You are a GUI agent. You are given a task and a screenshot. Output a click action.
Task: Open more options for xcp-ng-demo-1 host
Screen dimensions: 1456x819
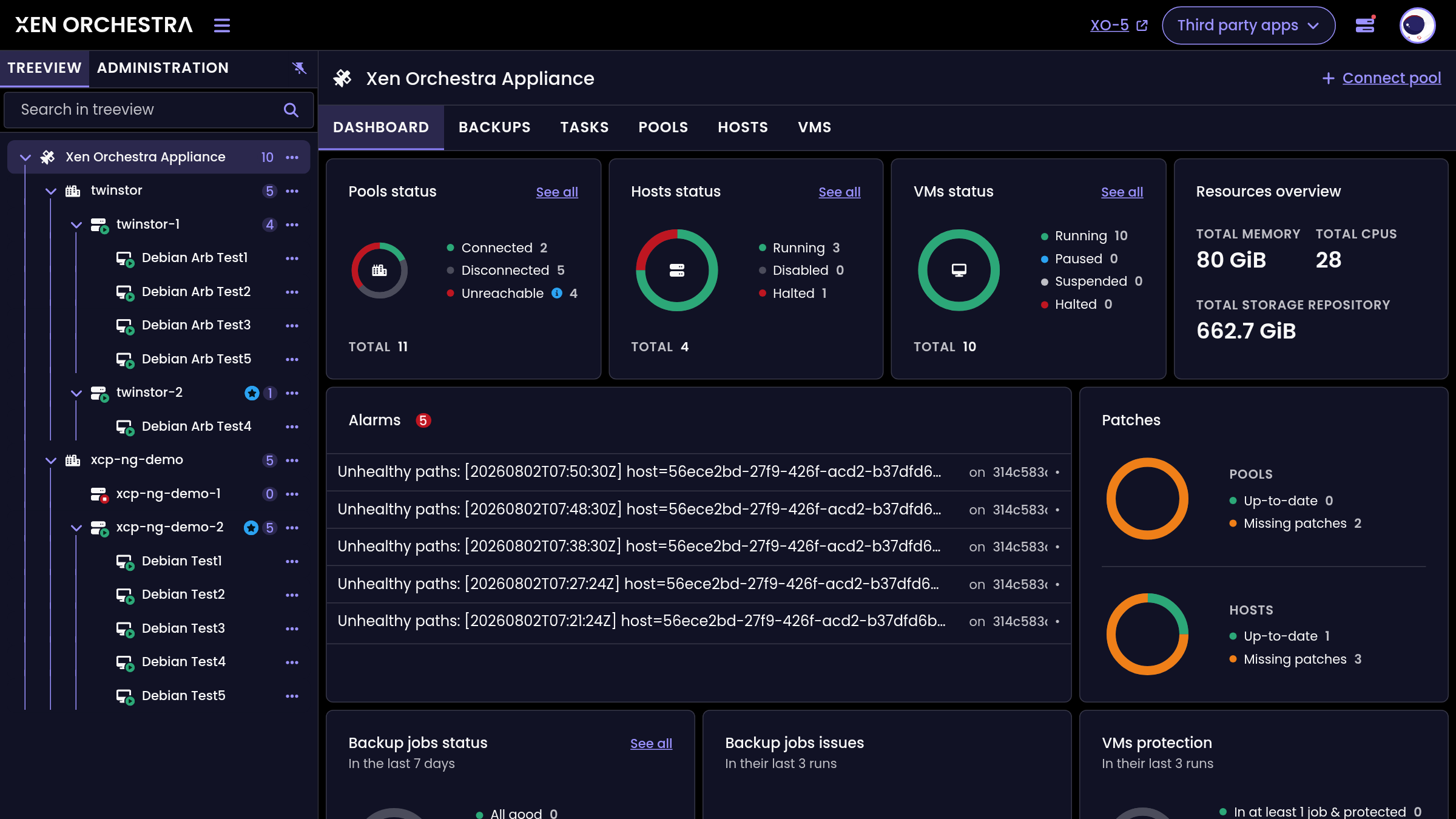[292, 494]
